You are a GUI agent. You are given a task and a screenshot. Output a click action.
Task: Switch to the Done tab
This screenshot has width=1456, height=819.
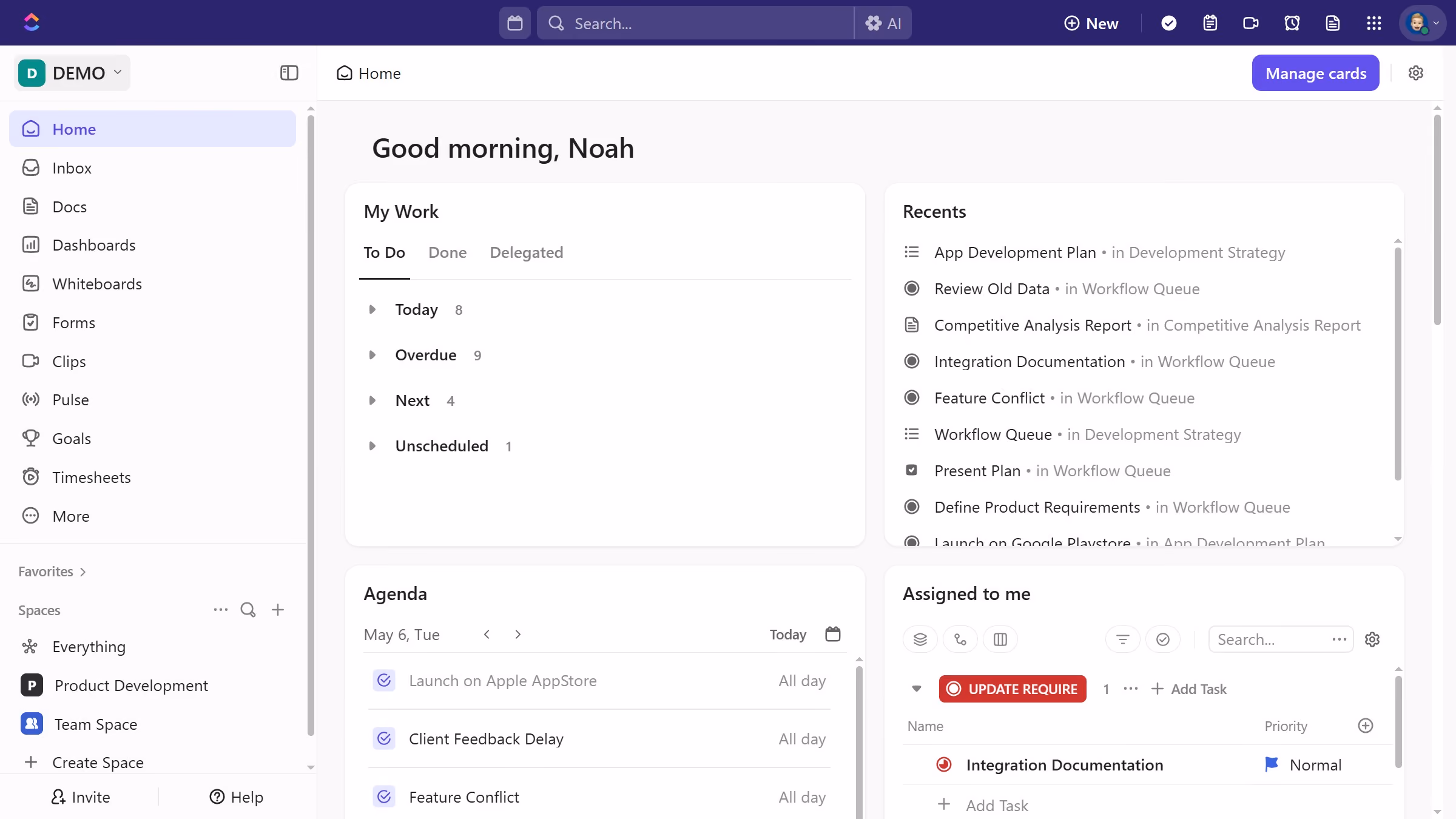[448, 252]
